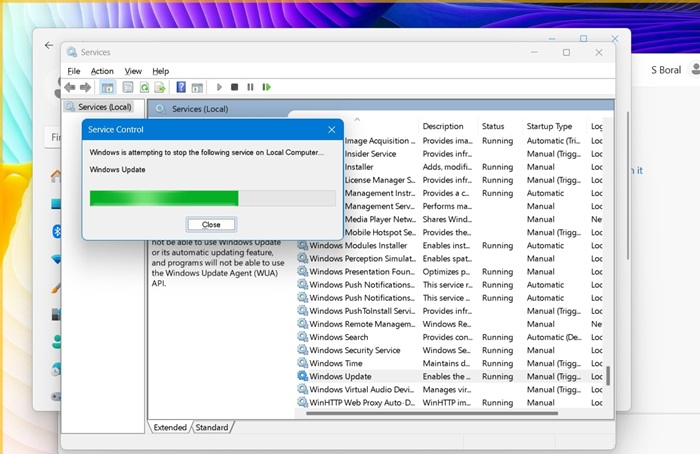The width and height of the screenshot is (700, 454).
Task: Click gear icon of Windows Security Service
Action: pyautogui.click(x=303, y=350)
